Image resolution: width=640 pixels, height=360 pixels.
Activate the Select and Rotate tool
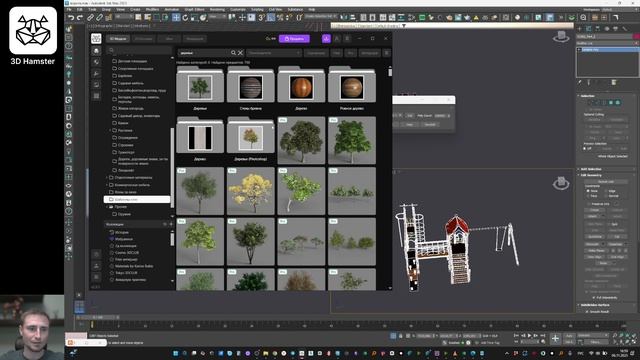(x=185, y=17)
